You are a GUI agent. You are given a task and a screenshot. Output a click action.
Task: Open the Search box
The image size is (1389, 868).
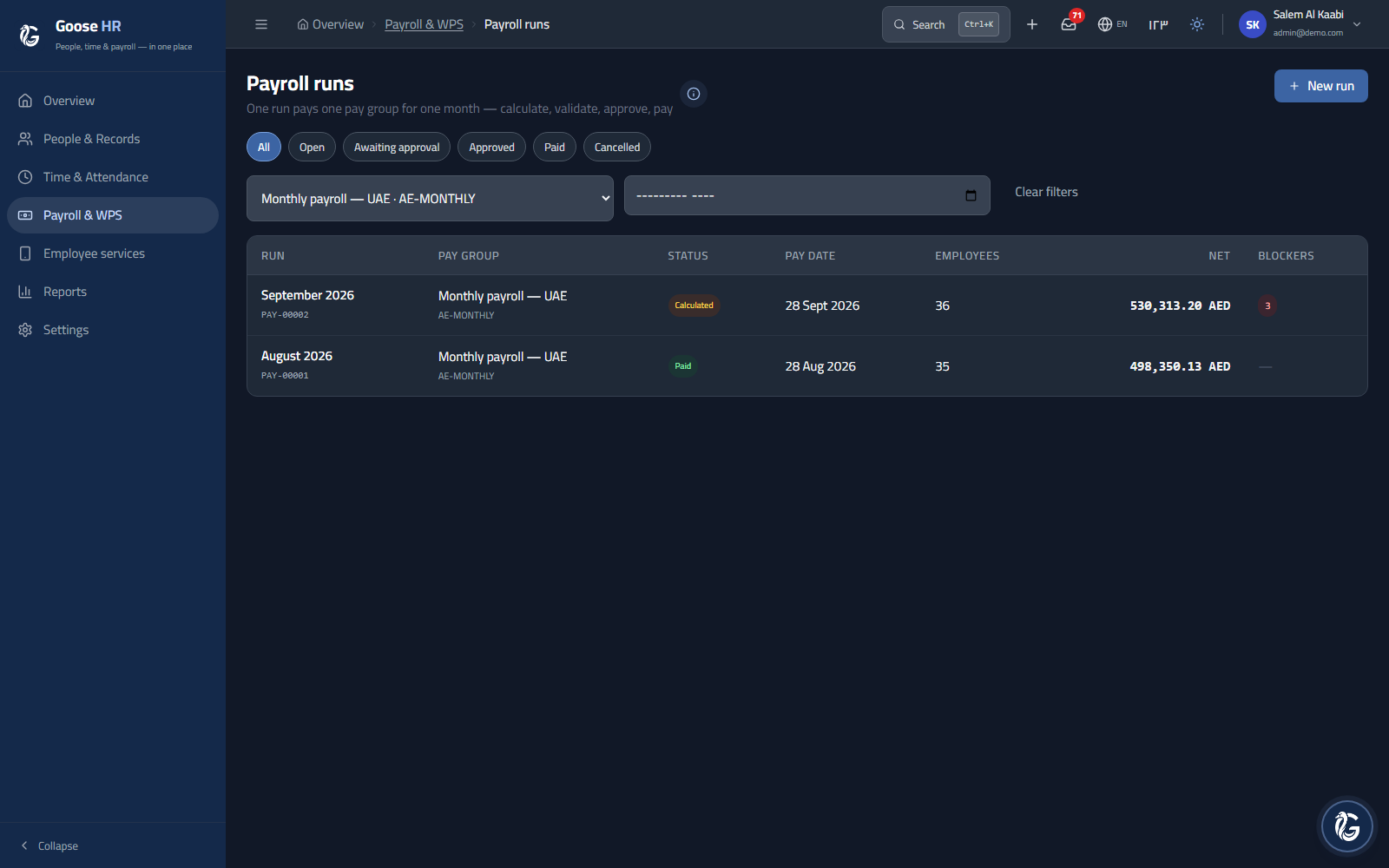click(945, 24)
